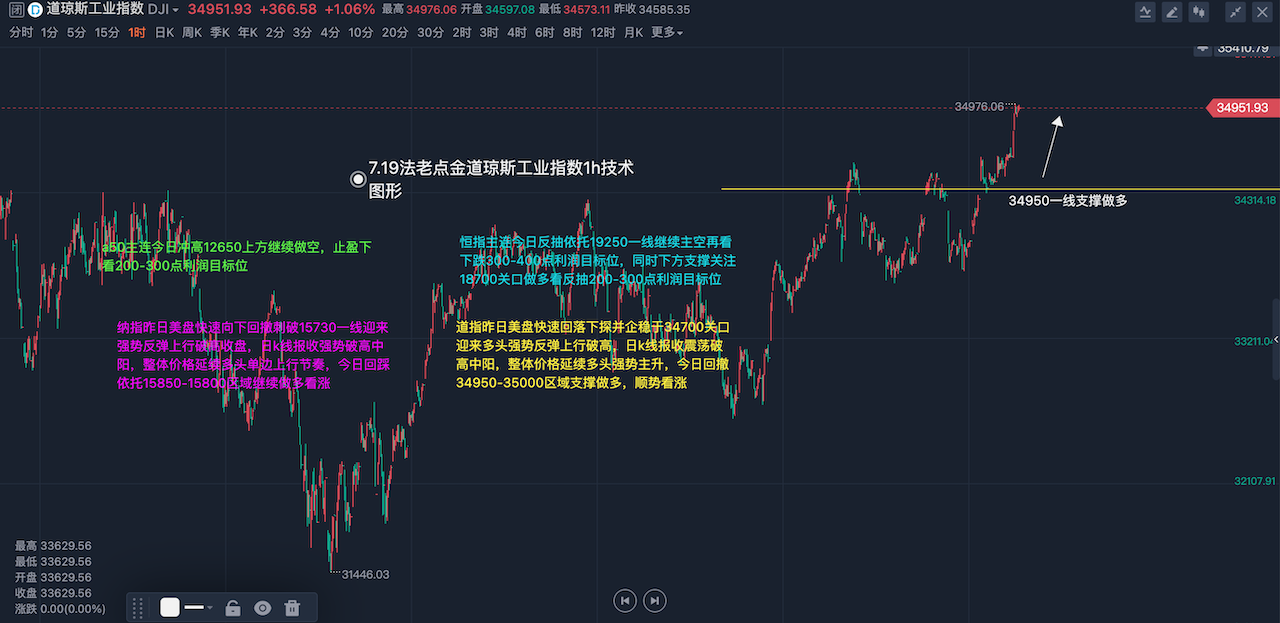Switch to the 日K timeframe tab
Screen dimensions: 1280x623
pyautogui.click(x=163, y=32)
